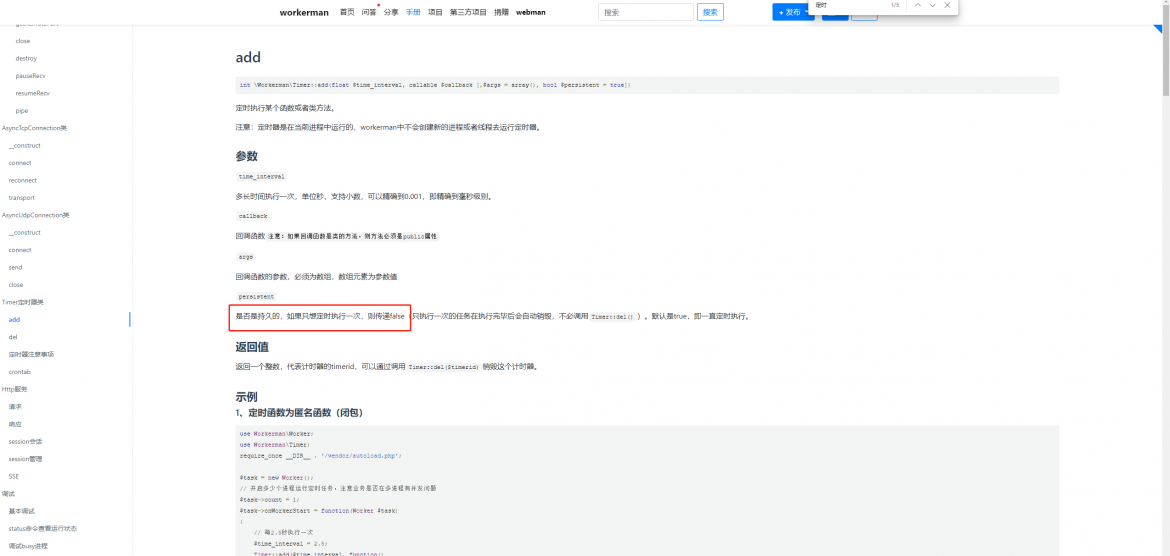Open the 分享 nav item
Image resolution: width=1170 pixels, height=556 pixels.
pyautogui.click(x=391, y=12)
